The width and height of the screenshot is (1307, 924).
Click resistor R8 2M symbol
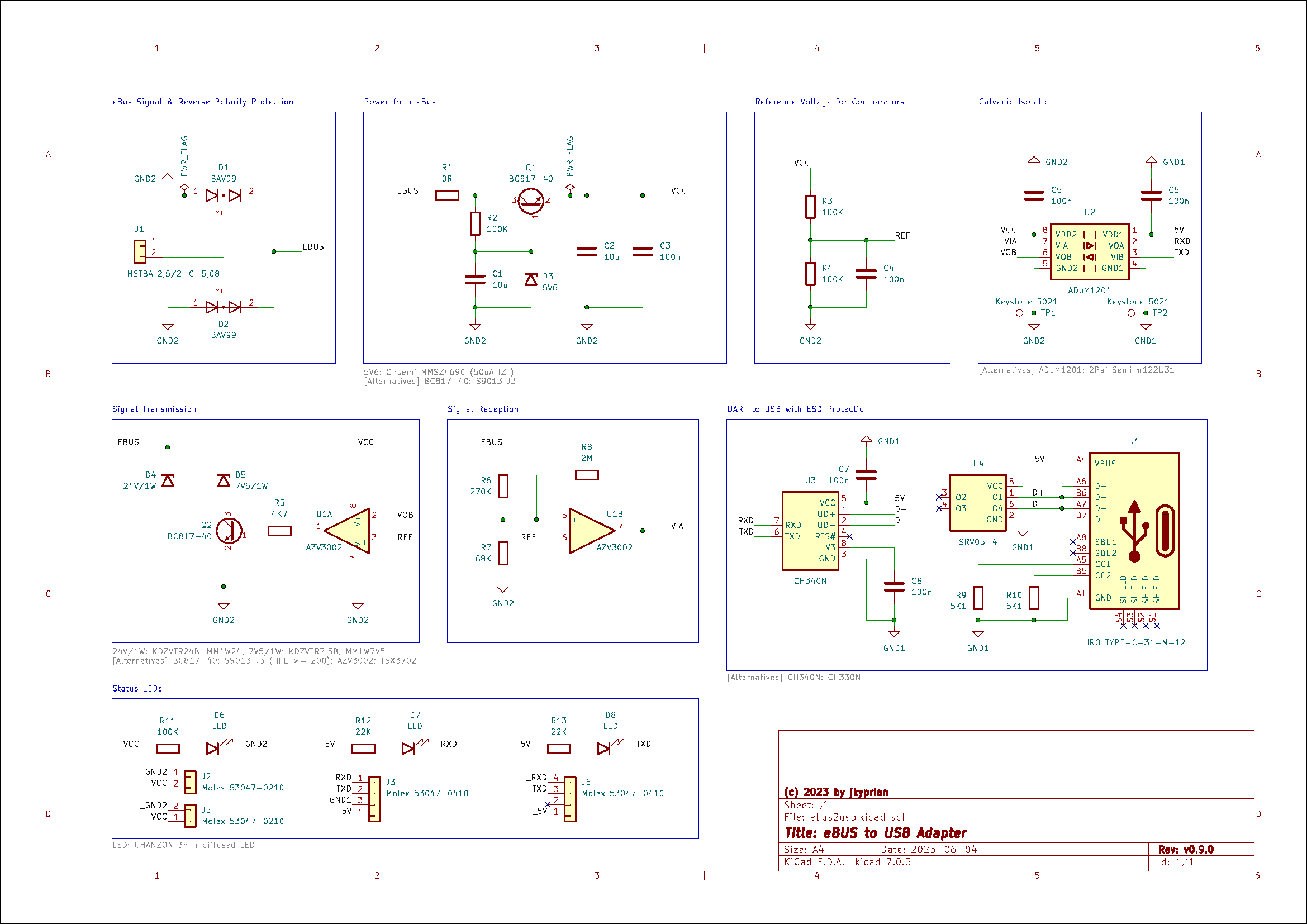coord(586,475)
